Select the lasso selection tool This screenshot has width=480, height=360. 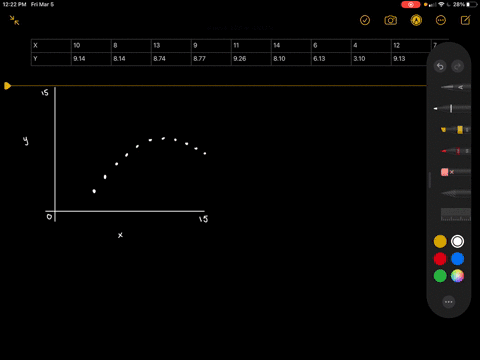coord(456,193)
